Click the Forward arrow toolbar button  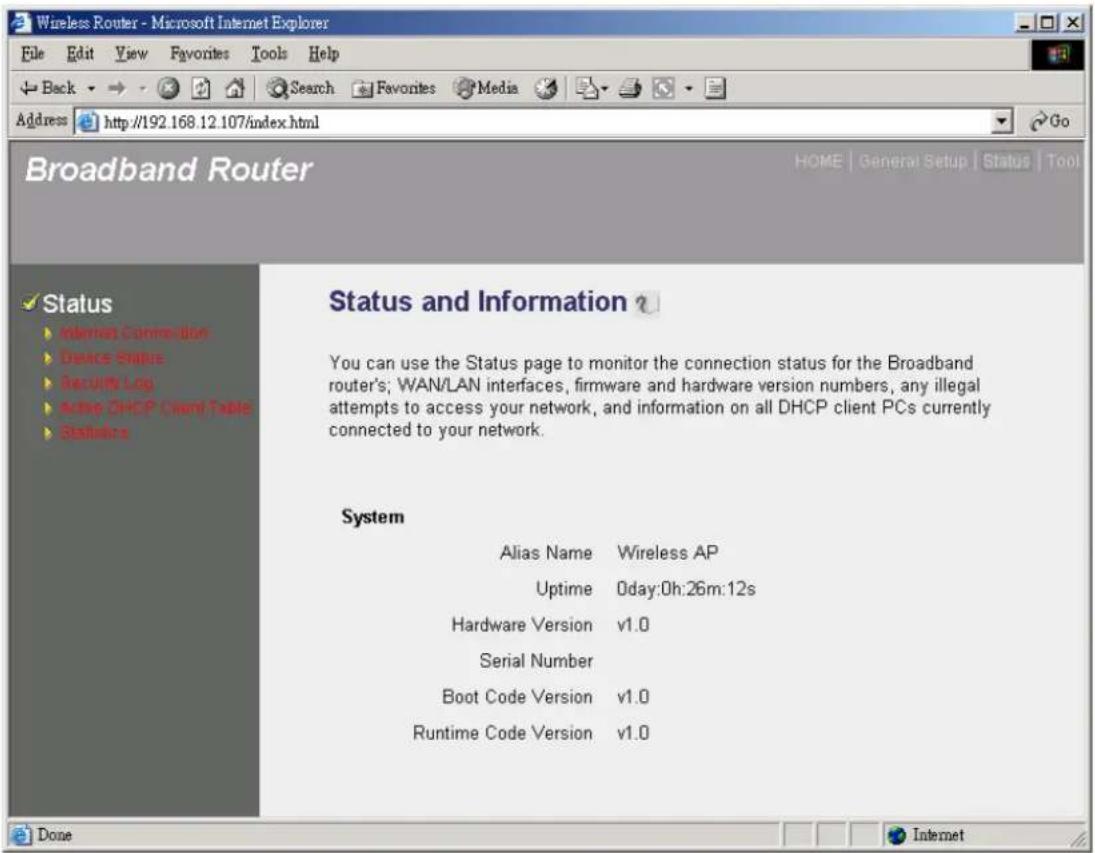pyautogui.click(x=117, y=88)
